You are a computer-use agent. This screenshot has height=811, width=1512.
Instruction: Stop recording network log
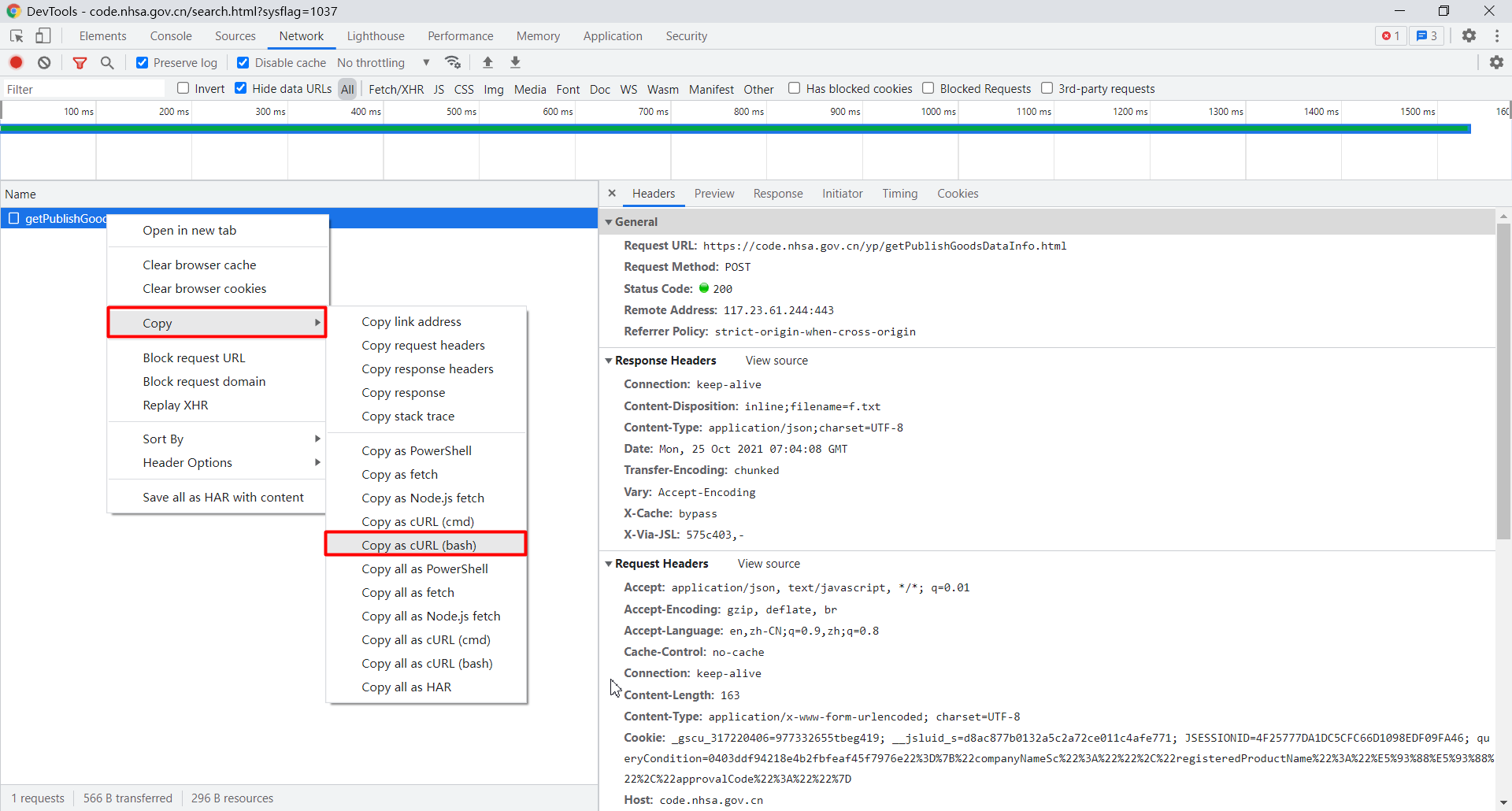click(x=16, y=62)
